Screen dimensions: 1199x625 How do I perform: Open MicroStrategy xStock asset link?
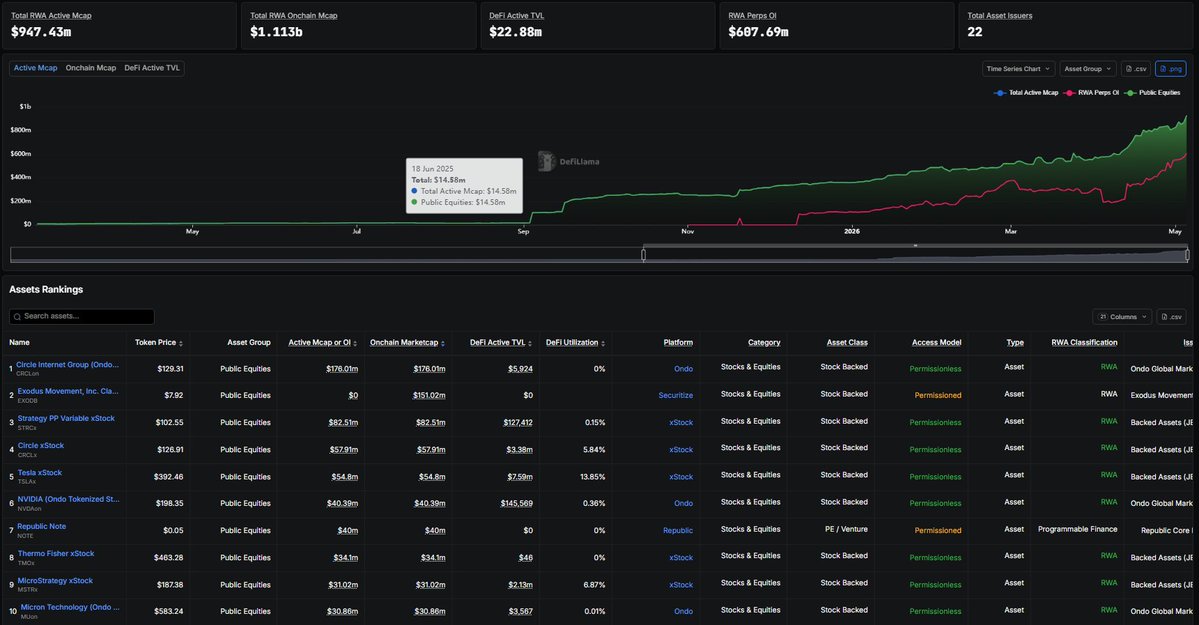55,581
